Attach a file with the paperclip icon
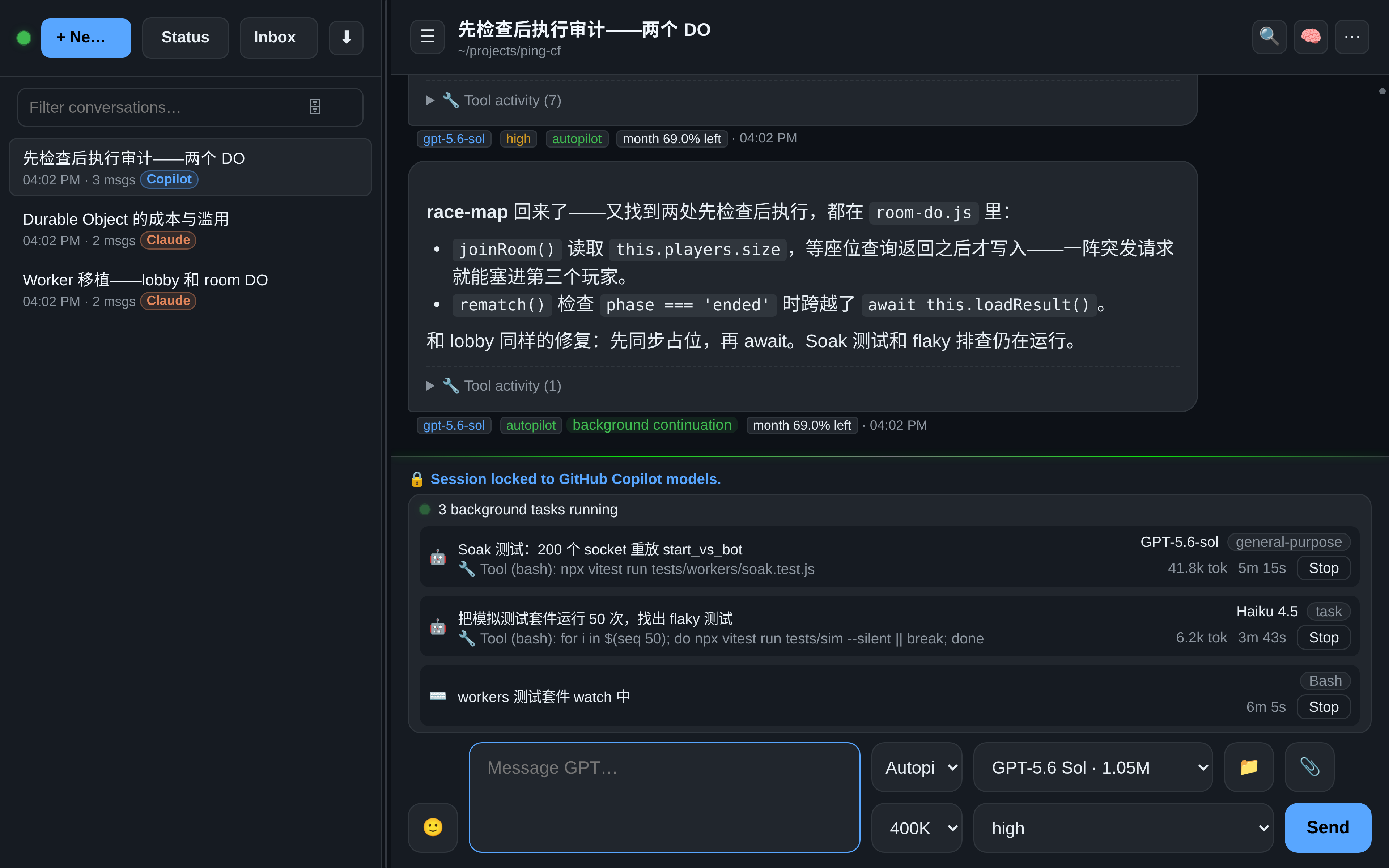The width and height of the screenshot is (1389, 868). [1309, 767]
